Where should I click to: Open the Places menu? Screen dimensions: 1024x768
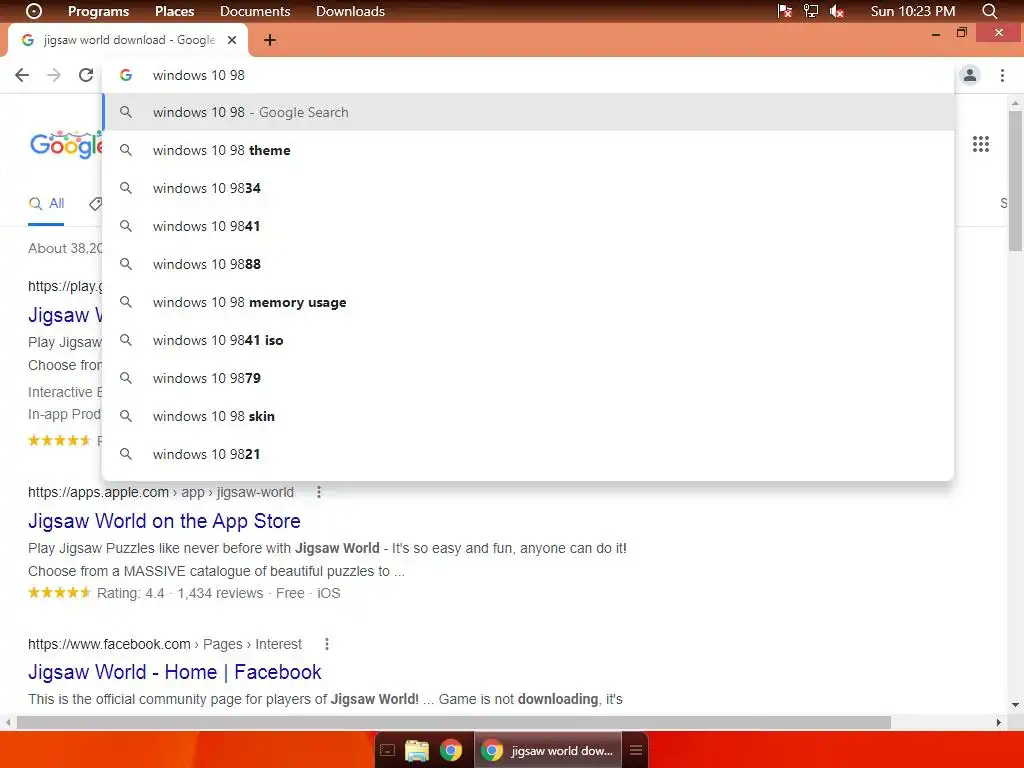point(174,11)
